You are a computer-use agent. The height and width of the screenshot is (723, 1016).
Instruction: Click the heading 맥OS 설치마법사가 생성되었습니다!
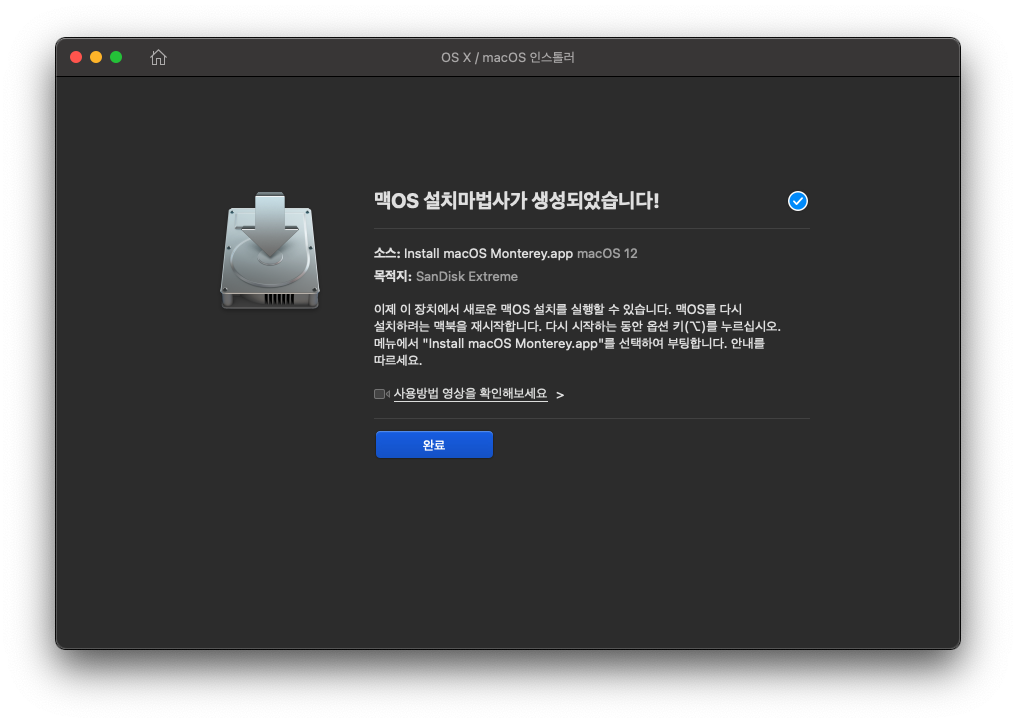(516, 201)
